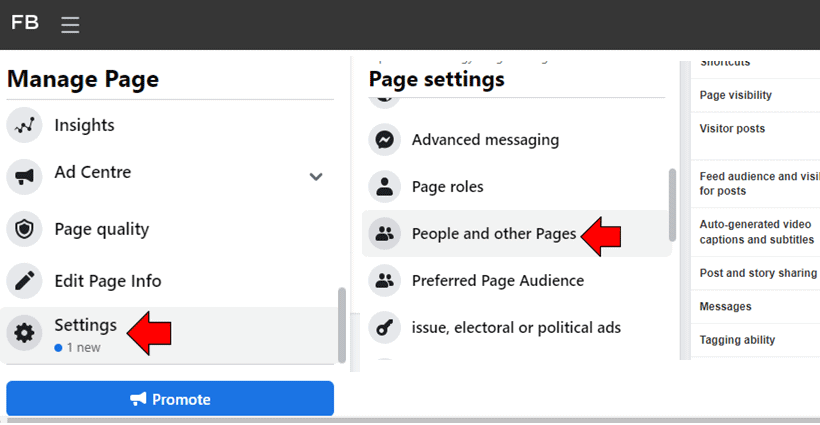Screen dimensions: 820x425
Task: Open Post and story sharing row
Action: point(758,273)
